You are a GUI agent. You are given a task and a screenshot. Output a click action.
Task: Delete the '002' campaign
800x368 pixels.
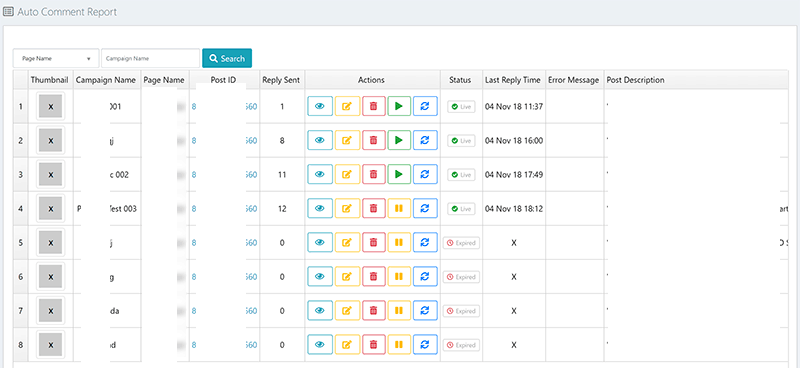(374, 175)
